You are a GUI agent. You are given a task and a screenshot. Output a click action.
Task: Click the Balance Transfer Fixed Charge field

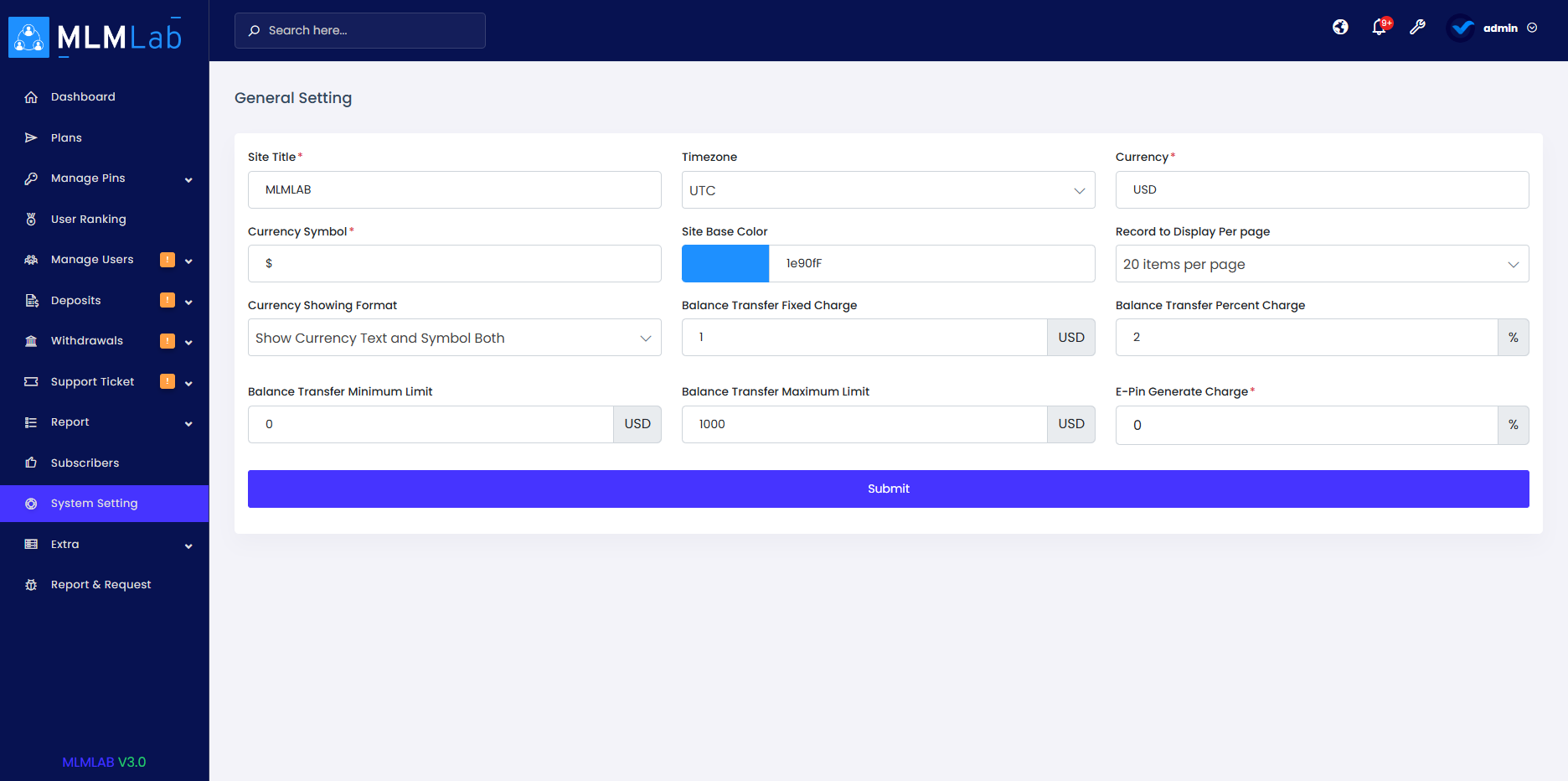(x=864, y=338)
